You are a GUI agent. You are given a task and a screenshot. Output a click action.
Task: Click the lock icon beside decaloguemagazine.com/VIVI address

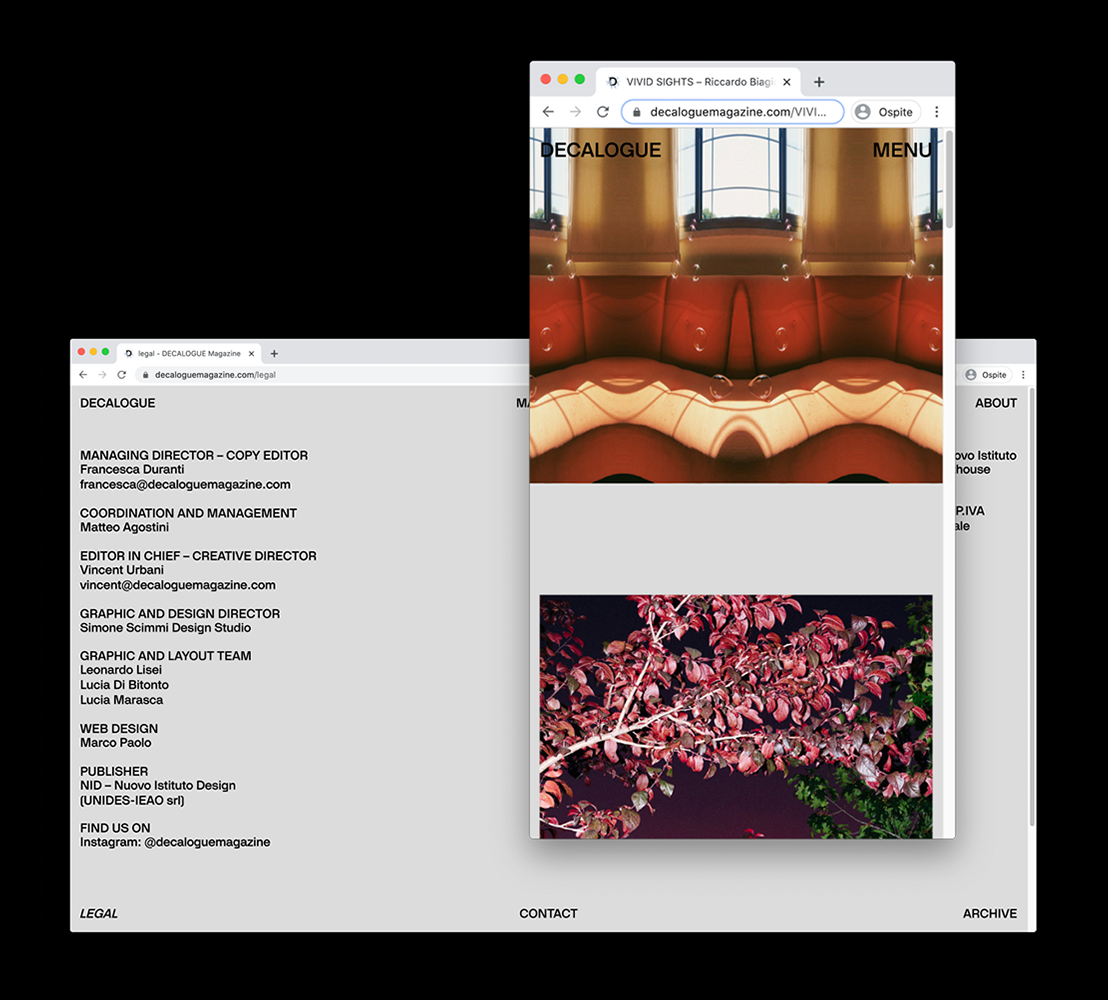click(x=636, y=112)
